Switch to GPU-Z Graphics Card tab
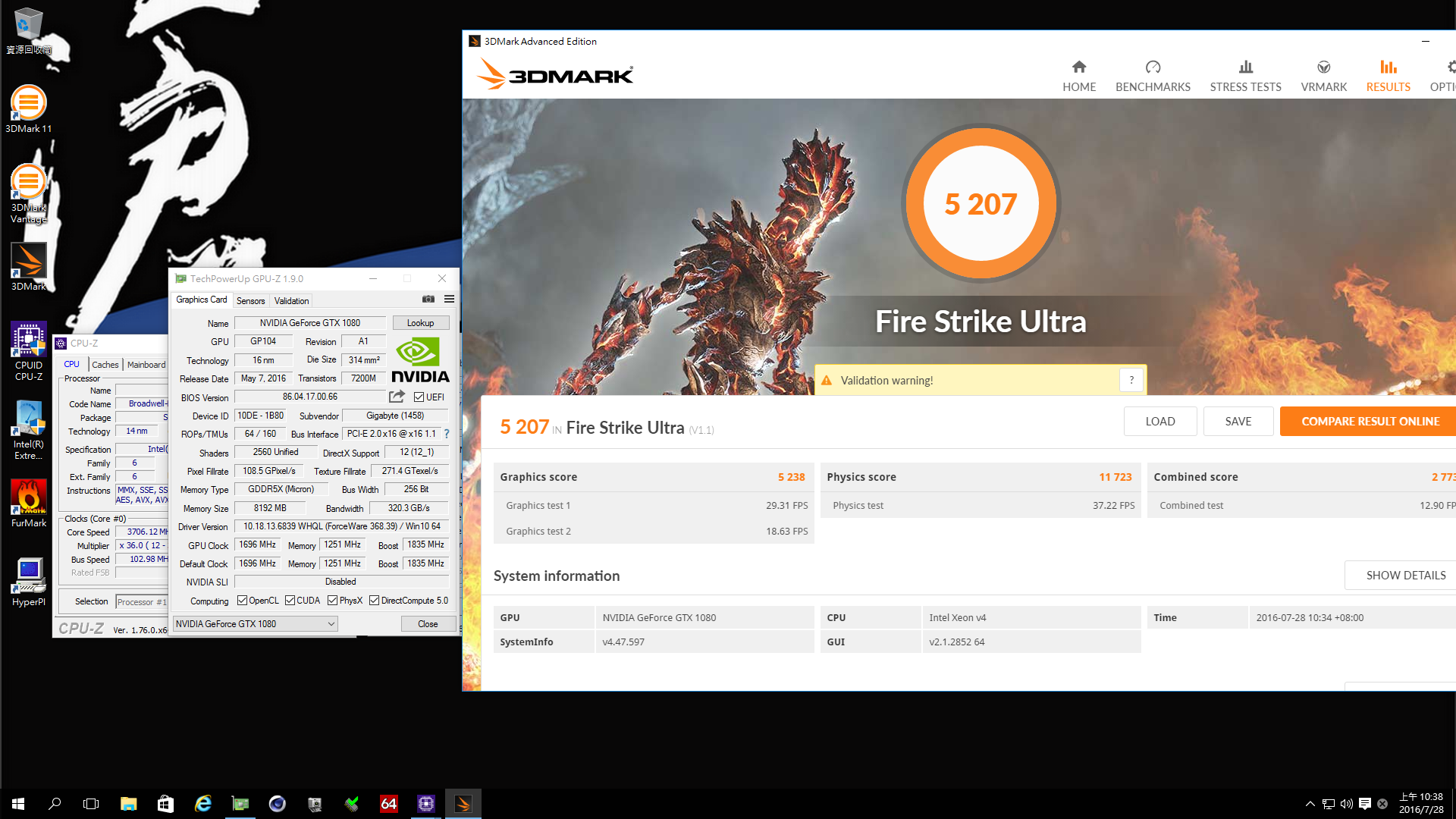 click(x=201, y=300)
